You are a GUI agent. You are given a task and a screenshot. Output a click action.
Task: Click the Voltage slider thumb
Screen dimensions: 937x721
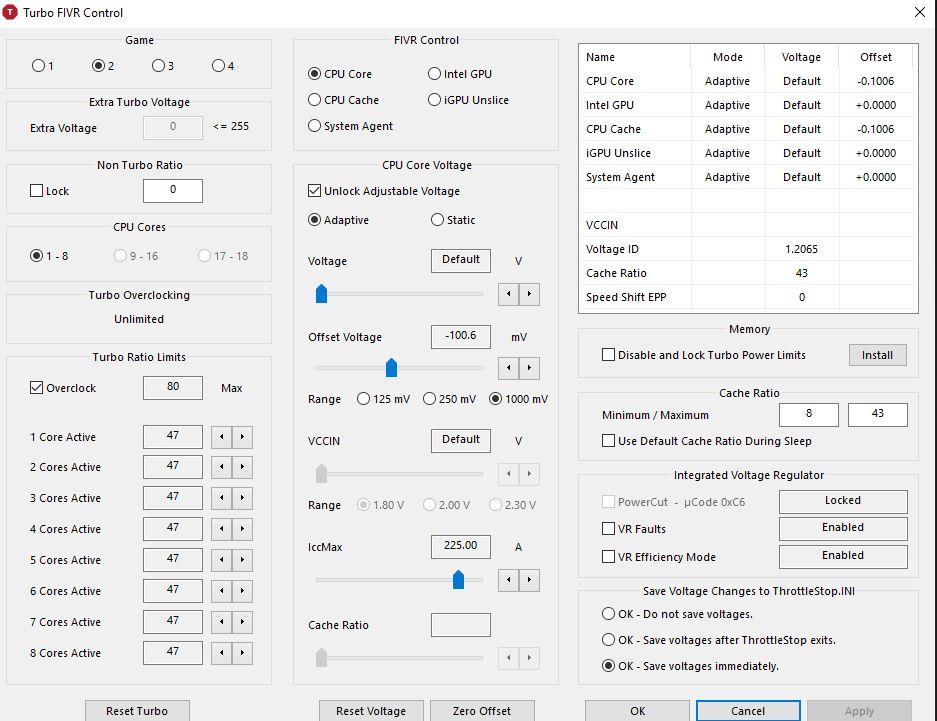321,293
